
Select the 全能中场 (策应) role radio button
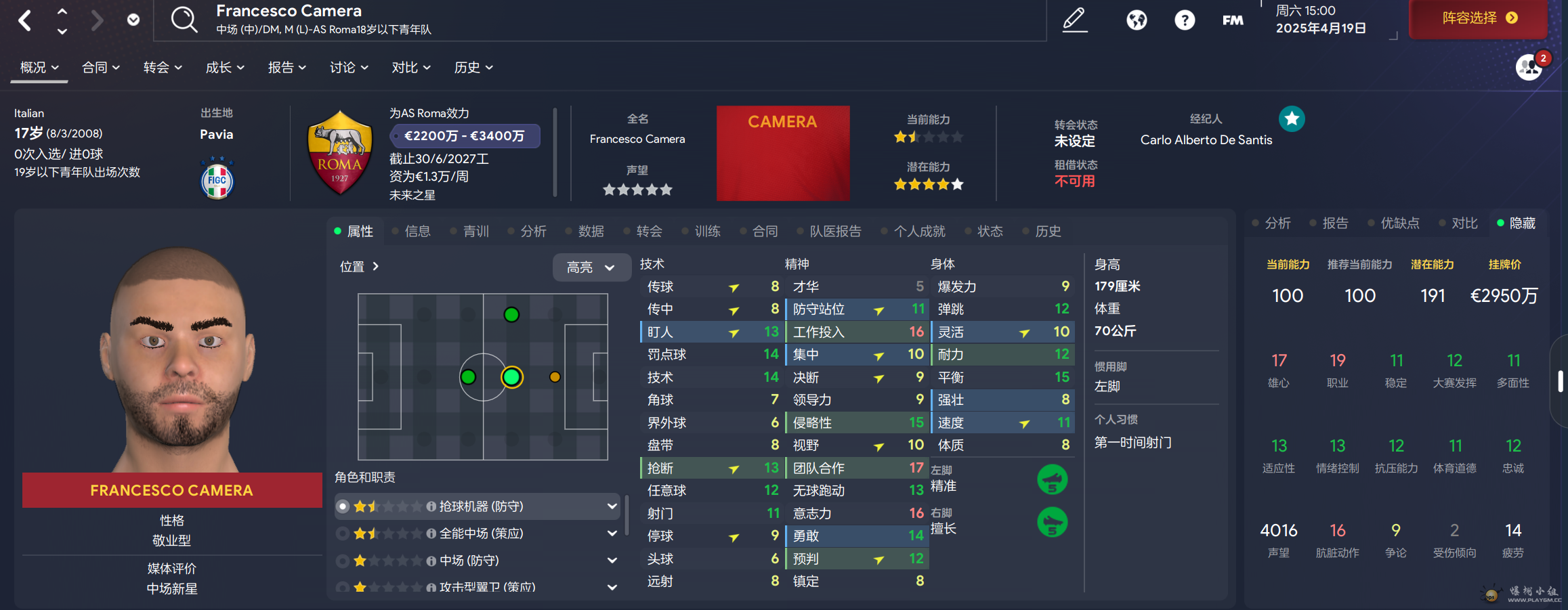coord(343,533)
